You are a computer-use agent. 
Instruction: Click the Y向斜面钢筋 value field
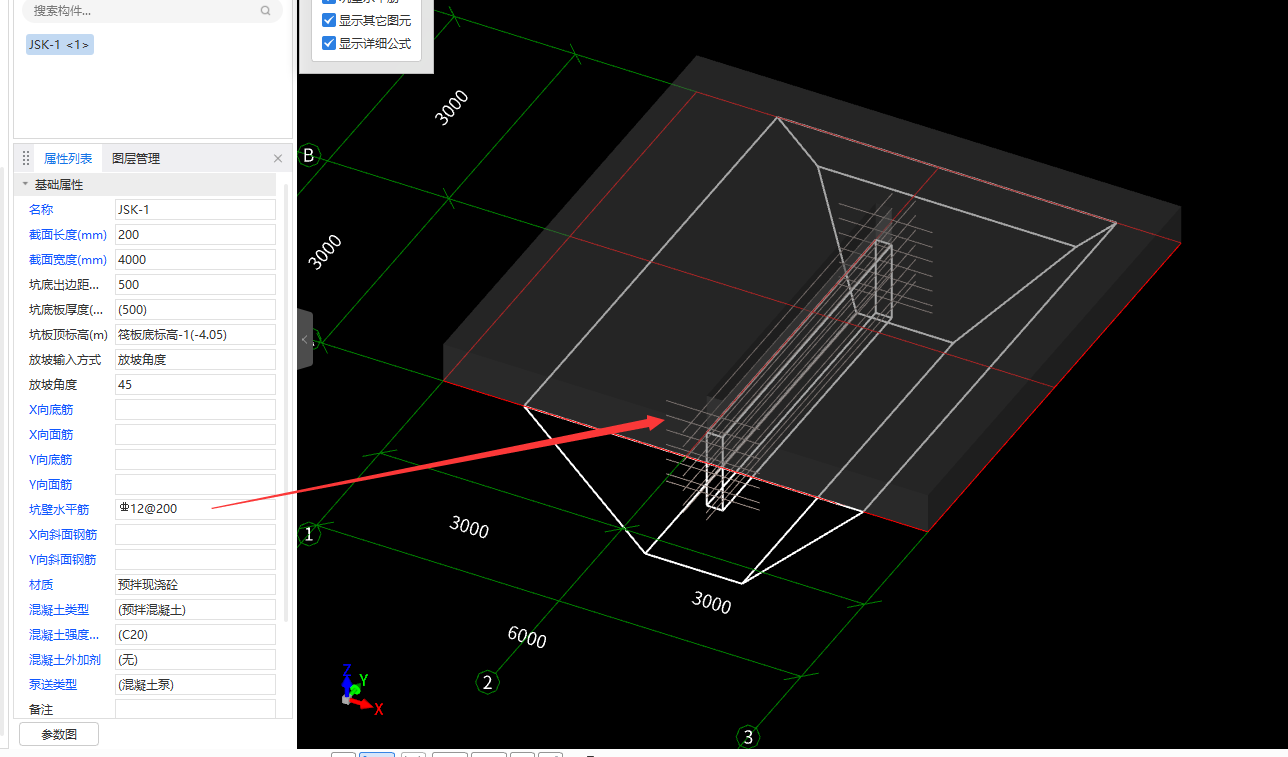point(195,559)
